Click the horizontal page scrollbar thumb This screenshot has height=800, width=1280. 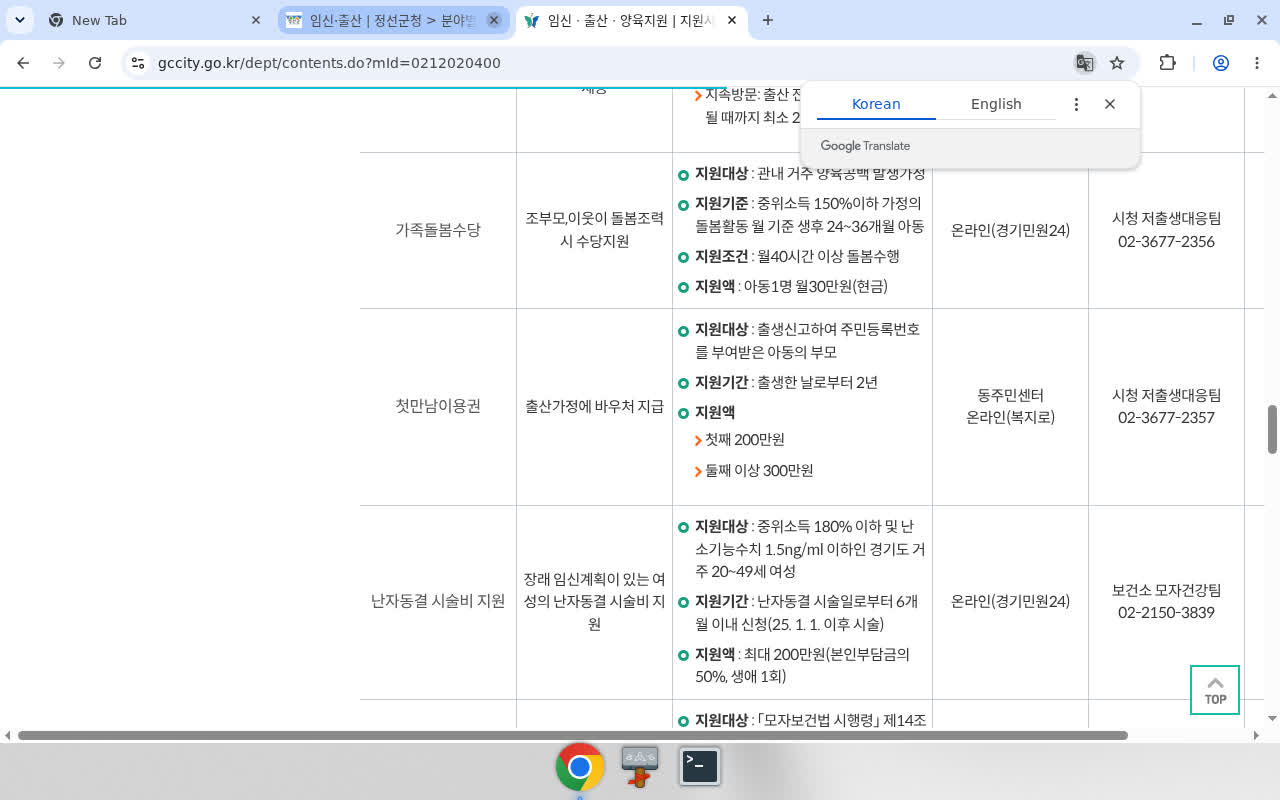click(573, 735)
